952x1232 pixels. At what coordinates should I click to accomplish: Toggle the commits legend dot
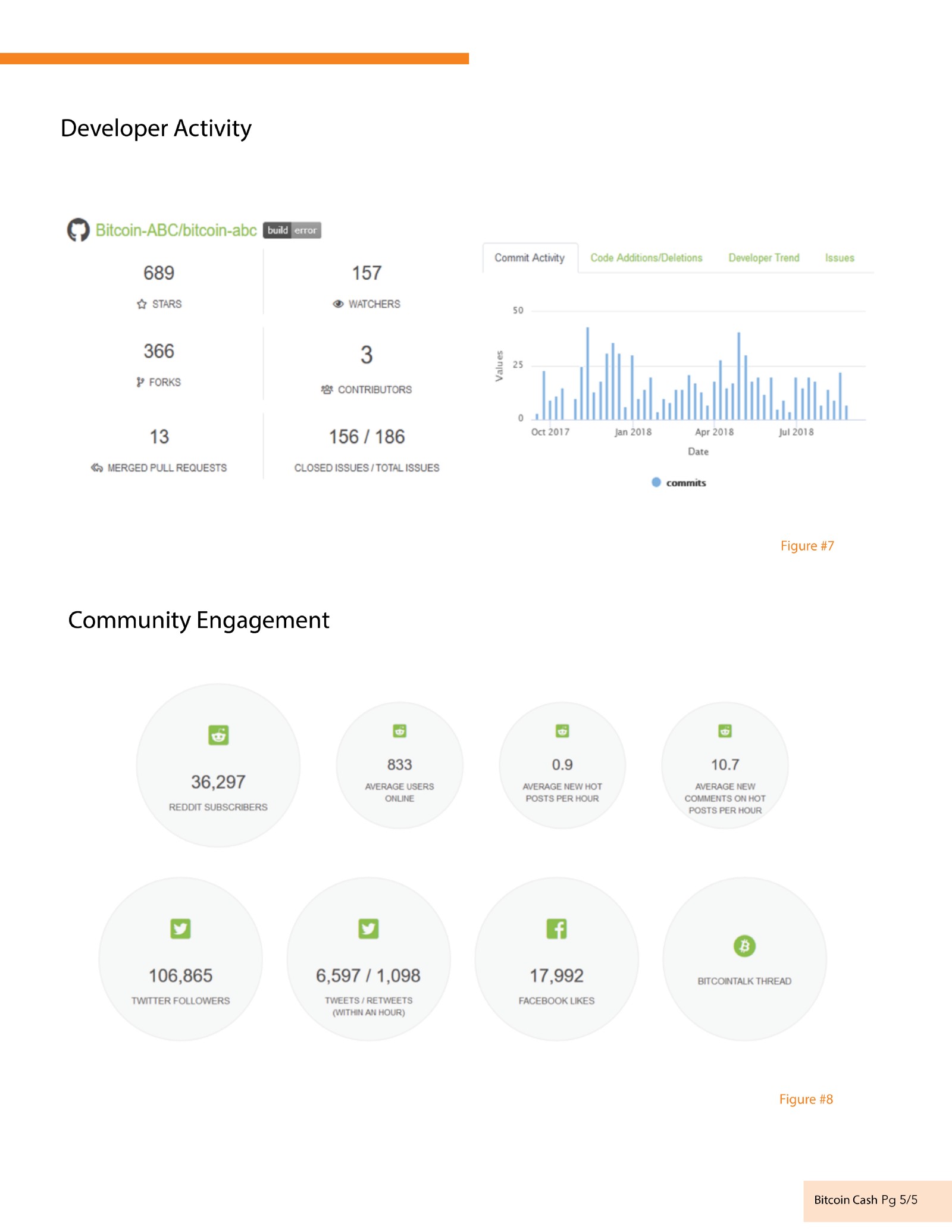tap(656, 482)
